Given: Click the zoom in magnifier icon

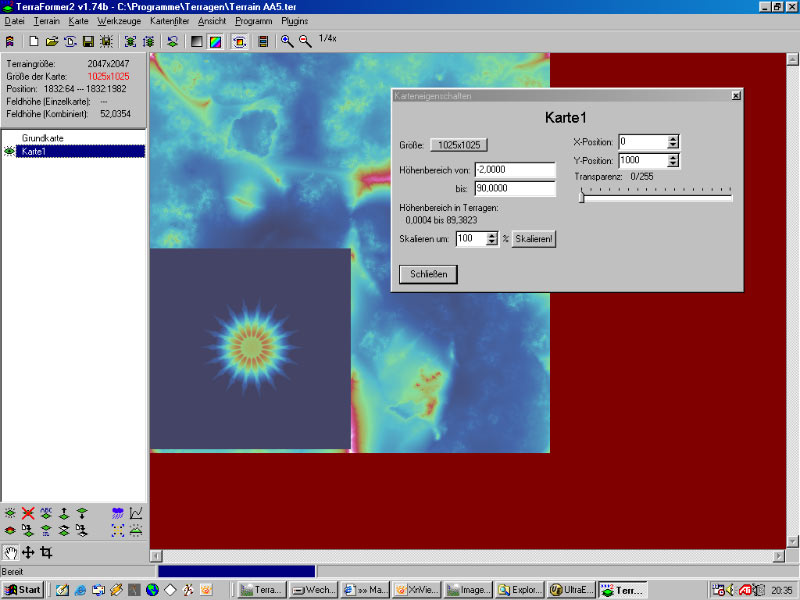Looking at the screenshot, I should coord(287,41).
